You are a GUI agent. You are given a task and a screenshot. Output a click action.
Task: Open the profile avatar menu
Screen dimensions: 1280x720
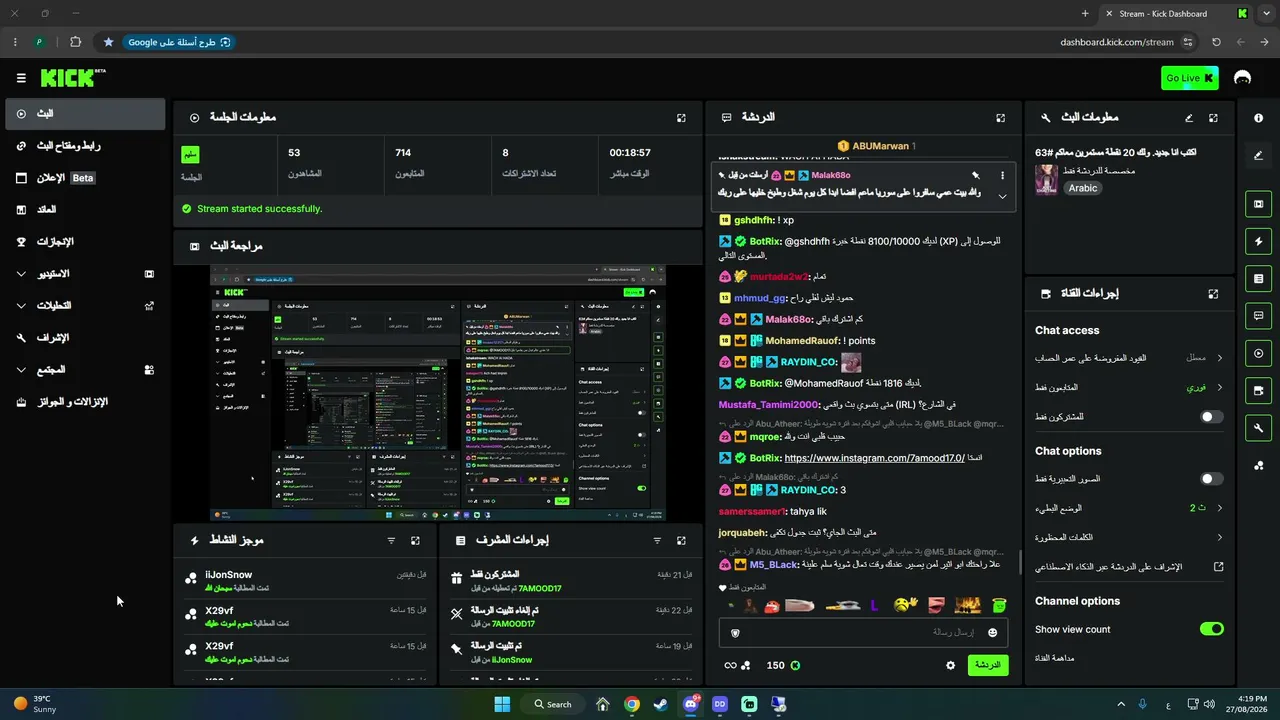tap(1243, 78)
